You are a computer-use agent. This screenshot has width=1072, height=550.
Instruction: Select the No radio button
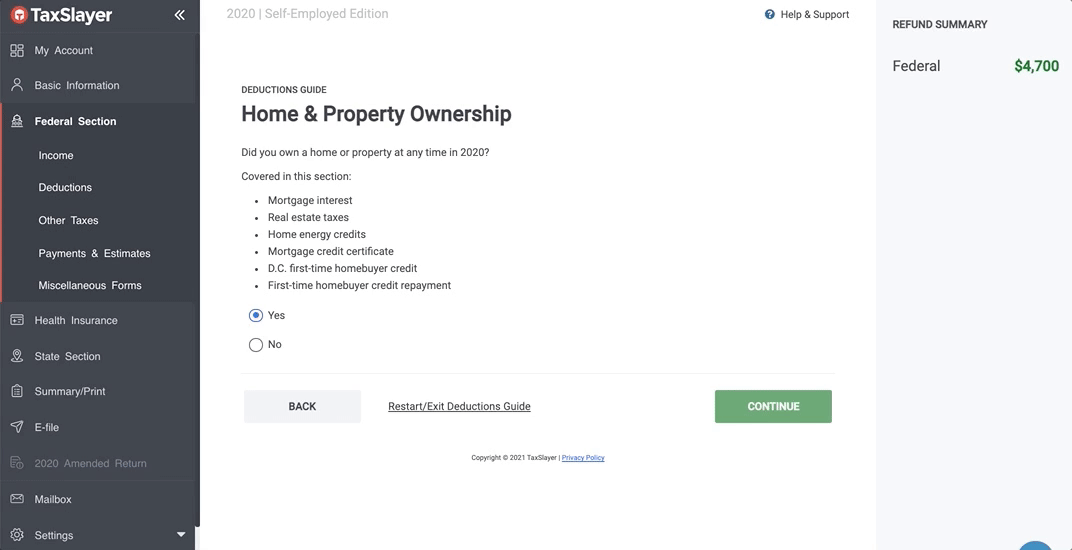coord(256,345)
